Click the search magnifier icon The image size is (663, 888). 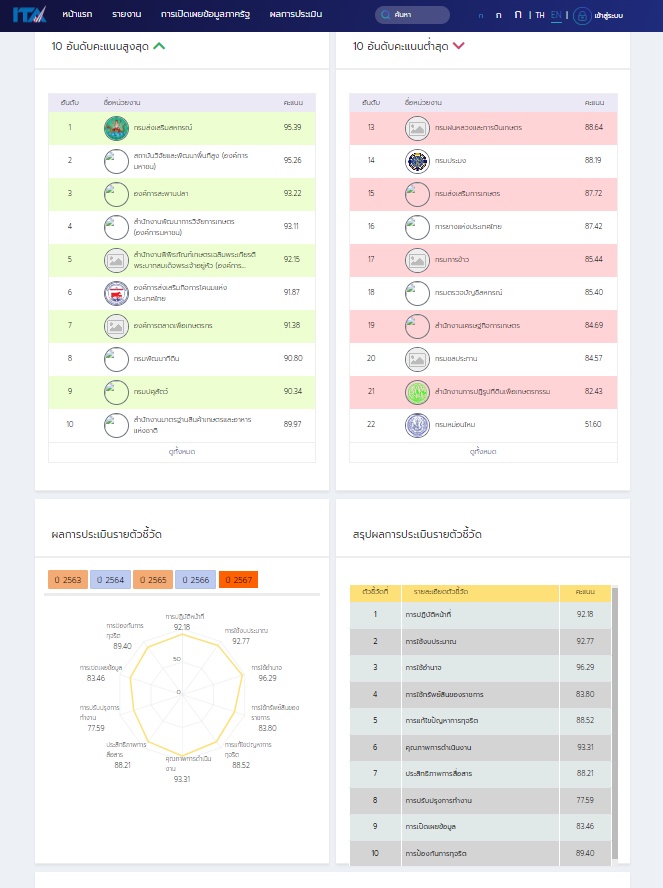pyautogui.click(x=385, y=16)
